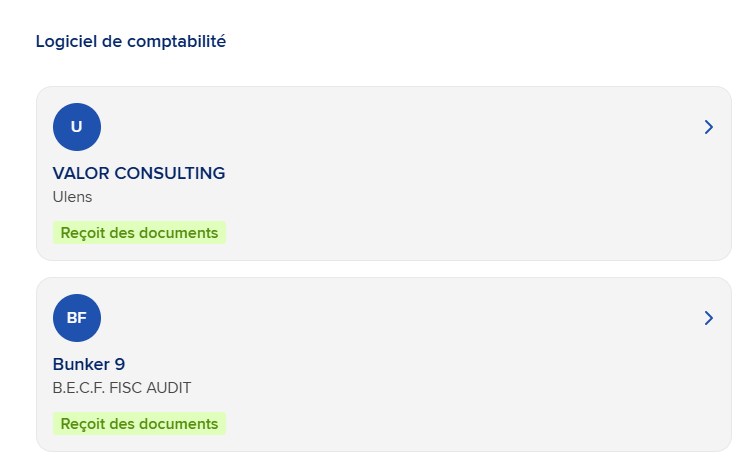This screenshot has width=741, height=462.
Task: Click the "Logiciel de comptabilité" heading
Action: (x=131, y=42)
